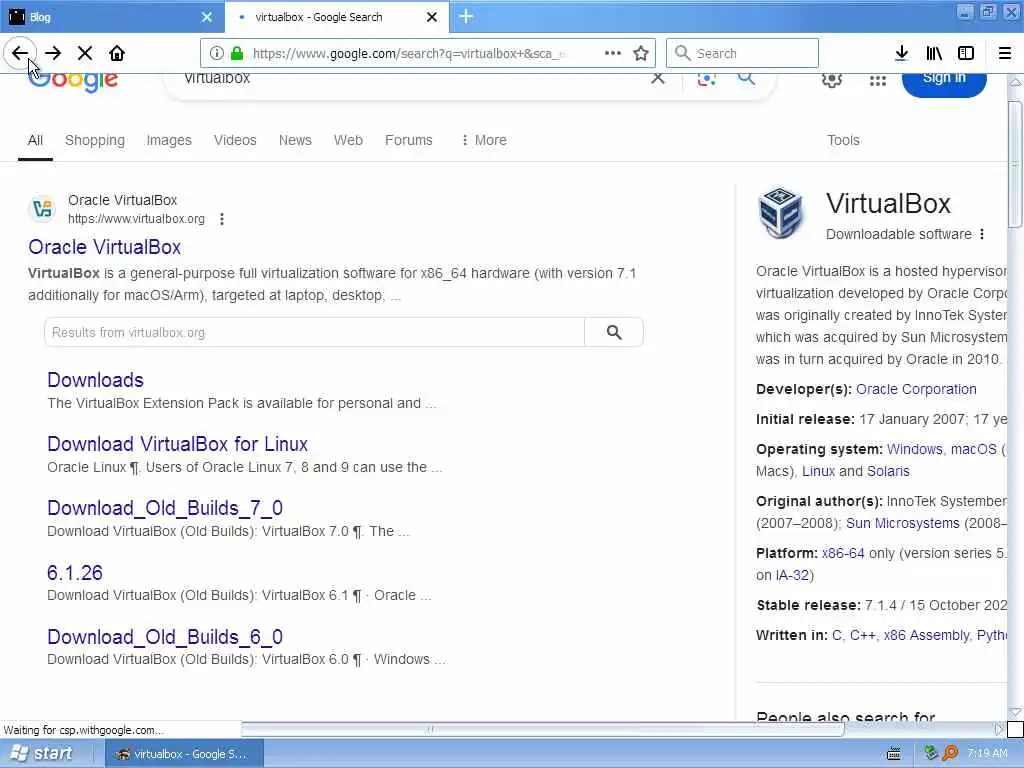Open the Downloads sitelink
Image resolution: width=1024 pixels, height=768 pixels.
(x=95, y=380)
